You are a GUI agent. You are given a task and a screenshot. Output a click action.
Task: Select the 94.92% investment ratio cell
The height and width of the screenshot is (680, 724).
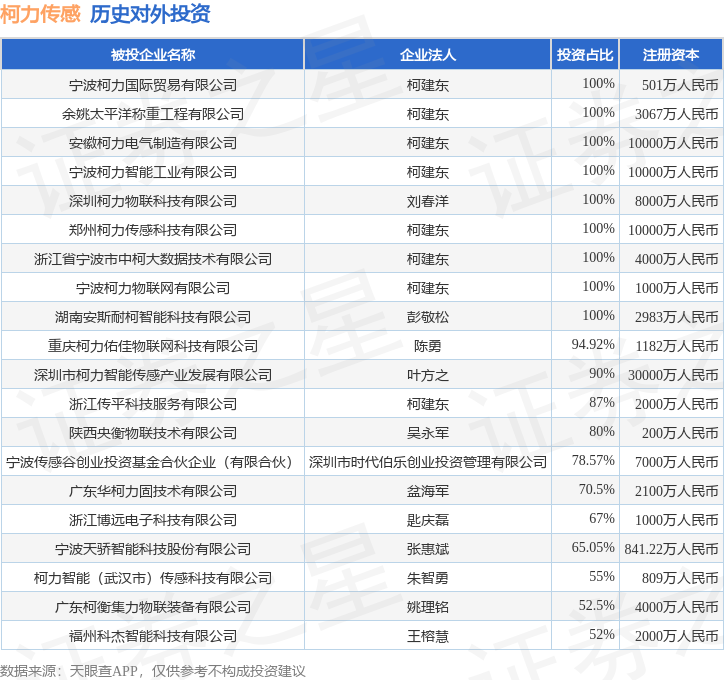(585, 345)
